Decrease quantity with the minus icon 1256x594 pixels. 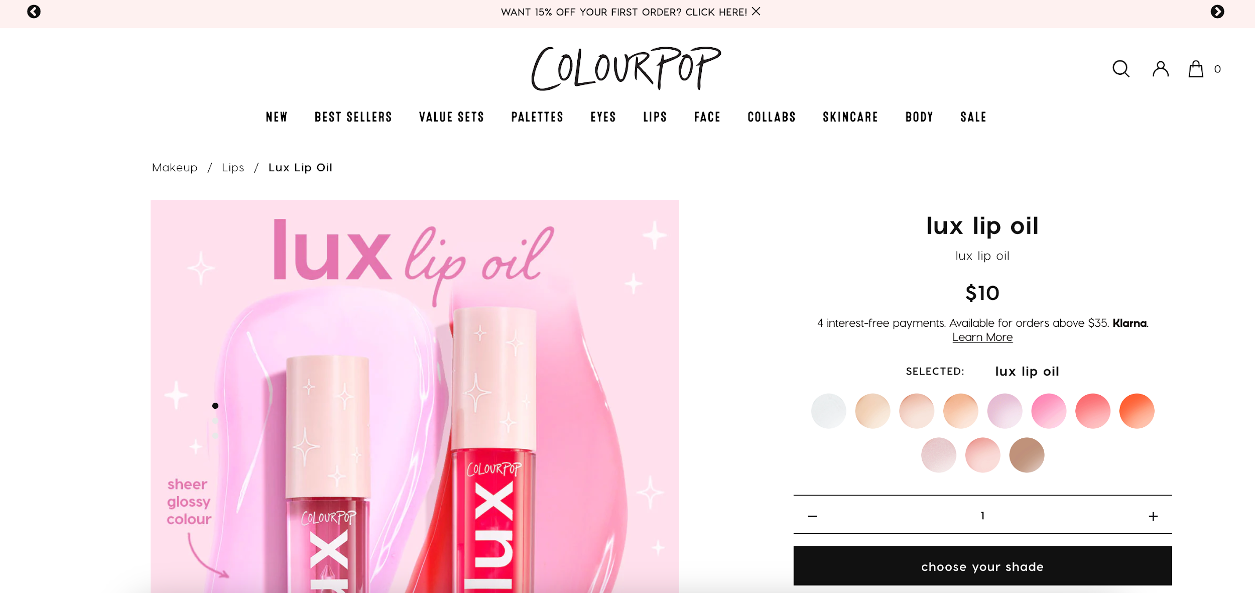[812, 516]
